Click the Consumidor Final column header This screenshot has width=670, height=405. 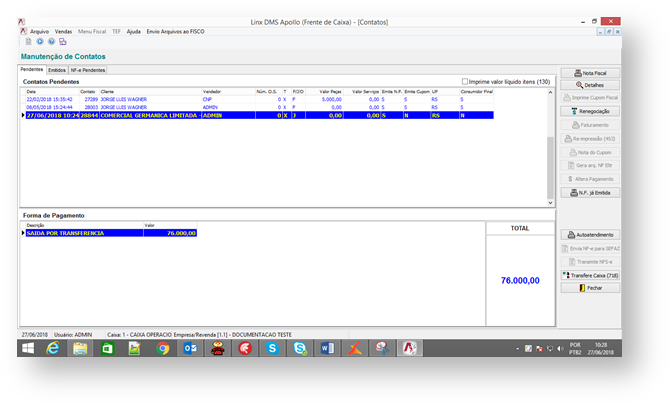tap(476, 91)
